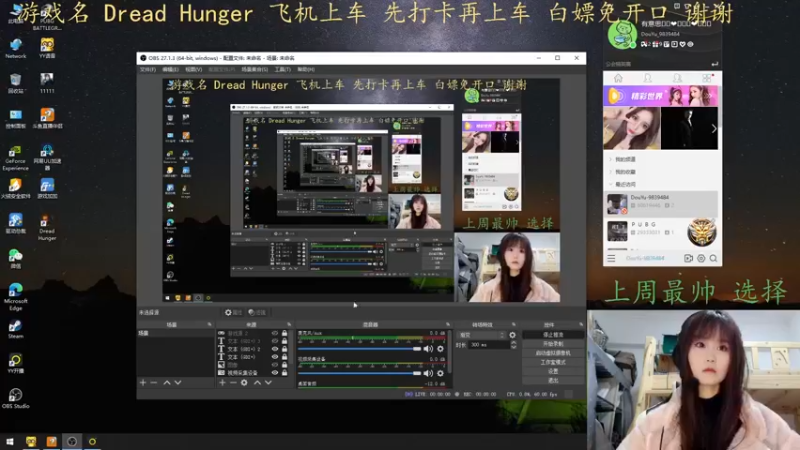Viewport: 800px width, 450px height.
Task: Pop out the 控件 dock panel icon
Action: click(x=581, y=324)
